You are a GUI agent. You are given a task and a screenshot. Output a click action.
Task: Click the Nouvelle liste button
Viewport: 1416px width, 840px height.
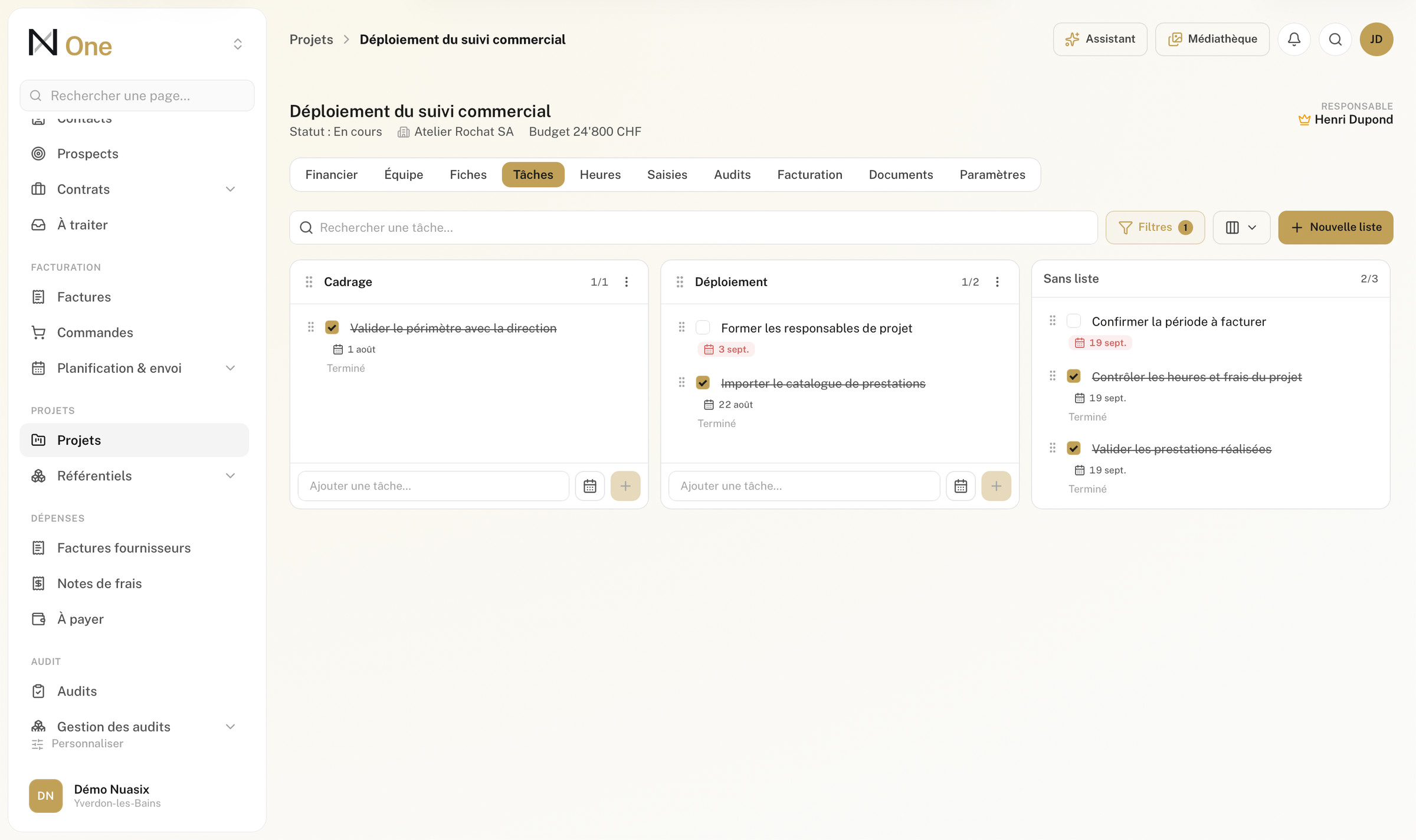click(1336, 228)
